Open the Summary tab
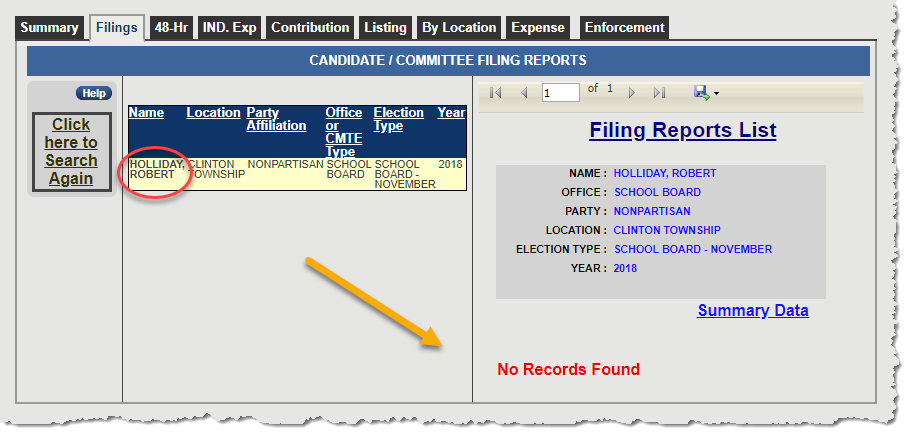 tap(50, 28)
